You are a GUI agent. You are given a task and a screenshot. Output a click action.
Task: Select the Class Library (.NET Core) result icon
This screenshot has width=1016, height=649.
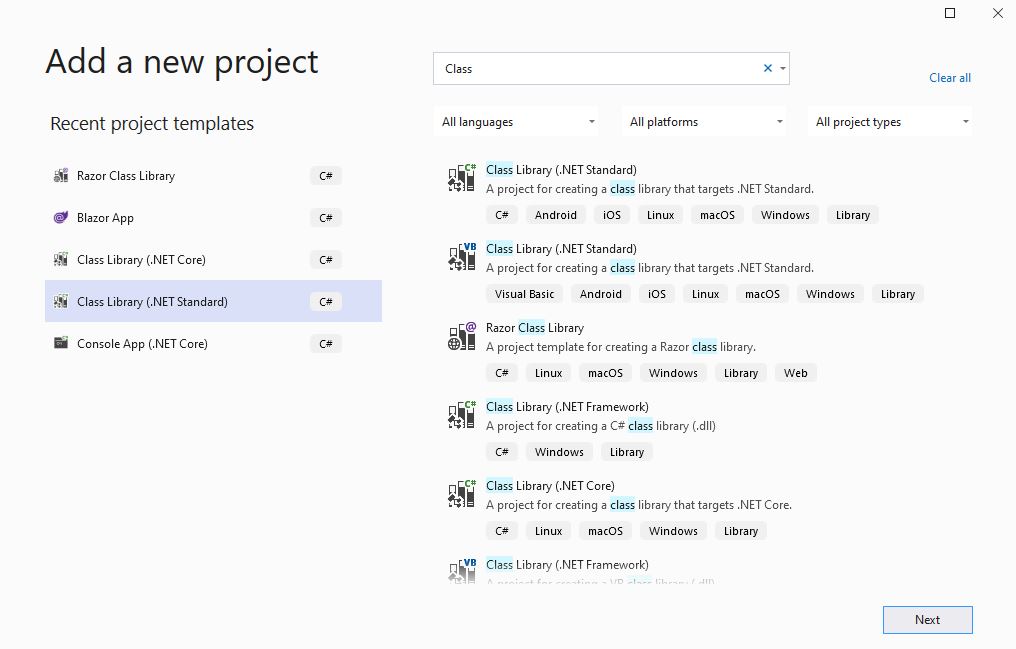point(462,494)
